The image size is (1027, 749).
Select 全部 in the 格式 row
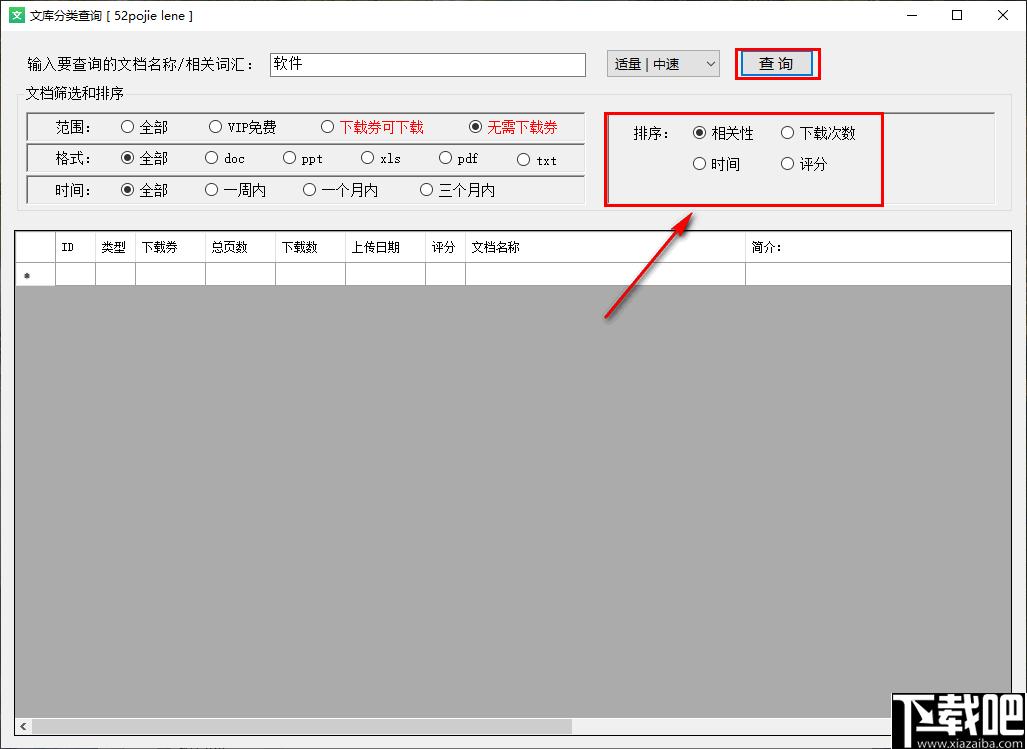[145, 158]
